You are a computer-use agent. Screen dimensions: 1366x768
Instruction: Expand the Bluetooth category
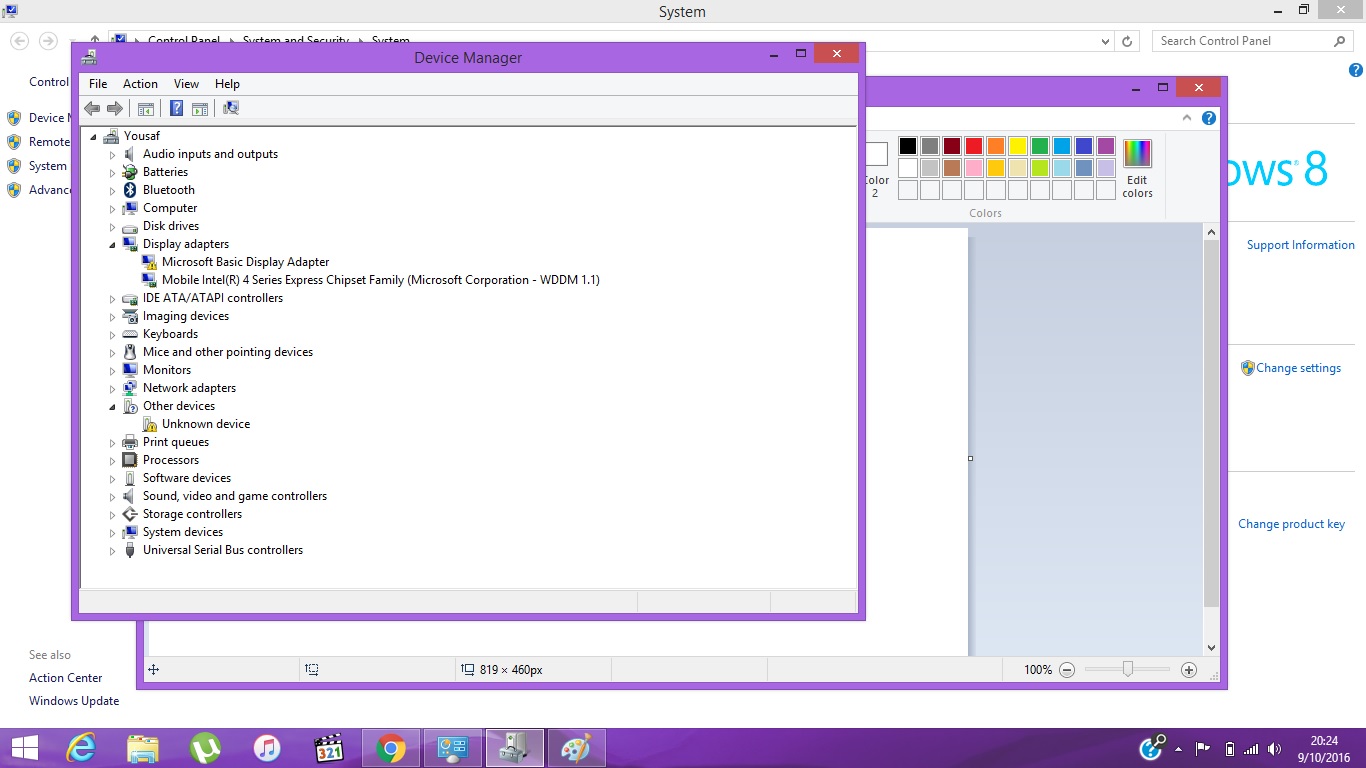[113, 191]
